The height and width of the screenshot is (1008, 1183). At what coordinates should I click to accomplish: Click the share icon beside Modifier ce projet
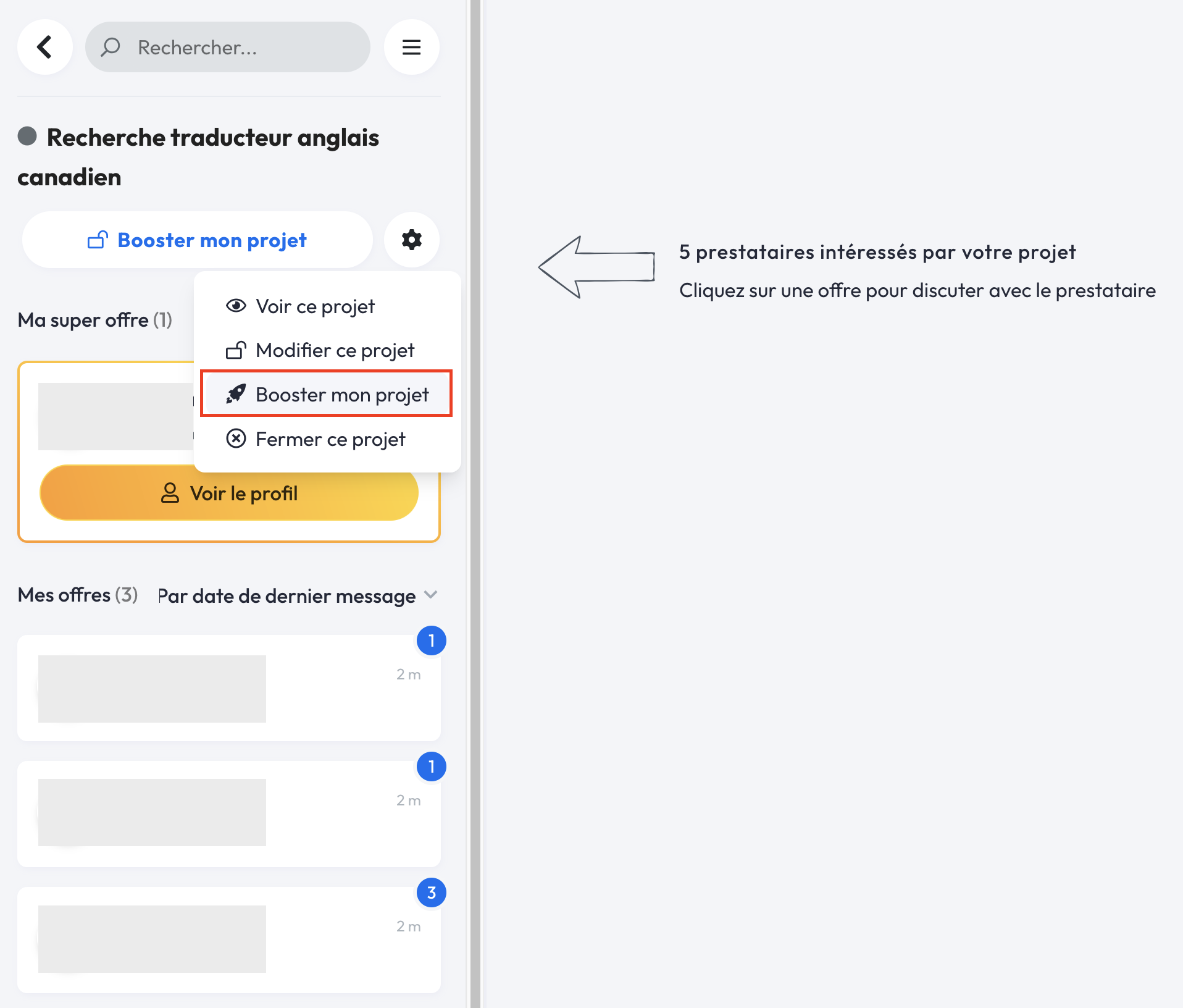point(236,350)
